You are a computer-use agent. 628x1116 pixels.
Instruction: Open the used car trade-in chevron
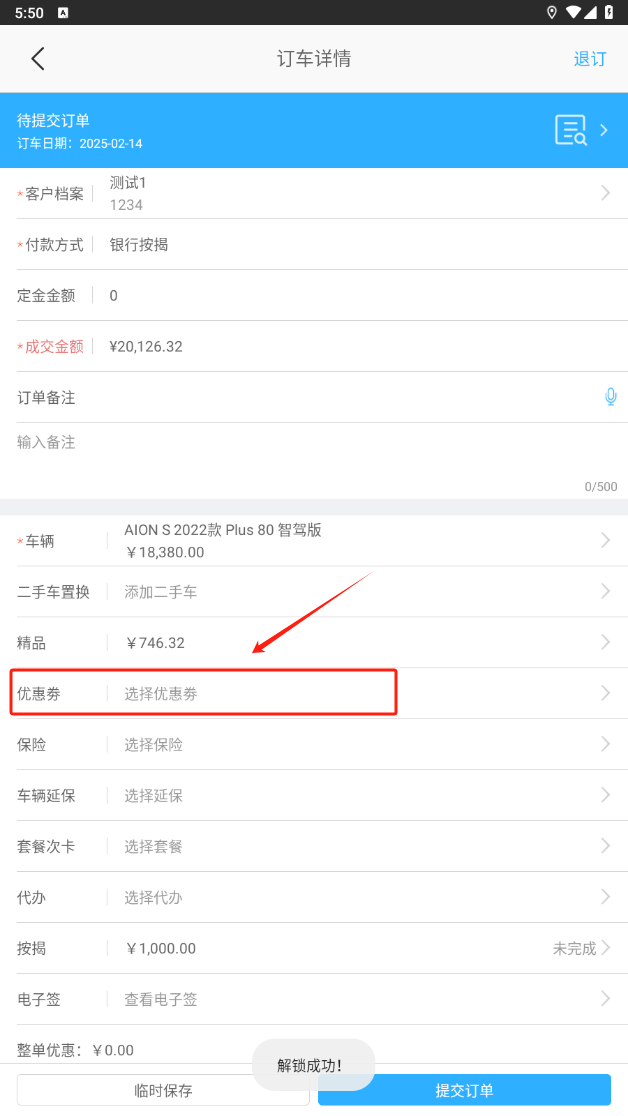[x=605, y=591]
